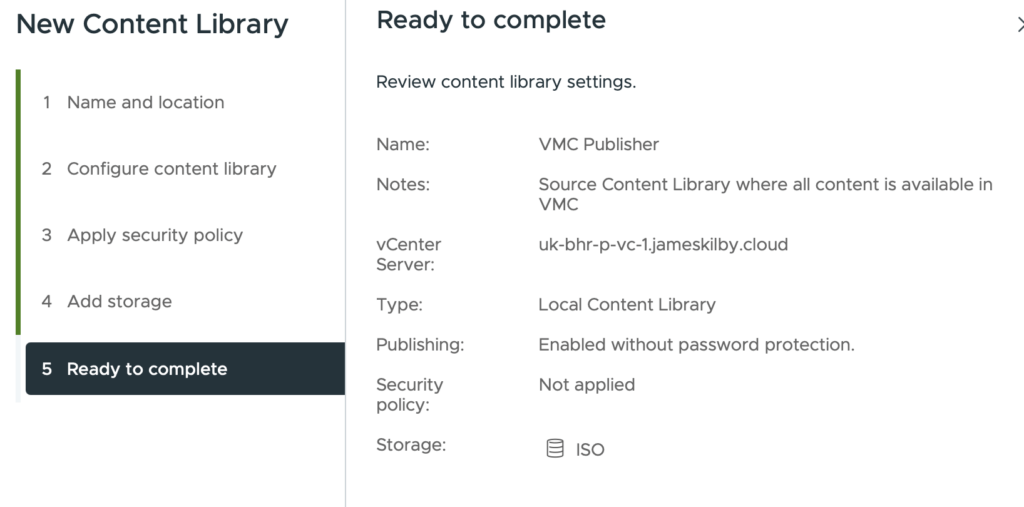Click the New Content Library title
Image resolution: width=1024 pixels, height=507 pixels.
[x=152, y=25]
